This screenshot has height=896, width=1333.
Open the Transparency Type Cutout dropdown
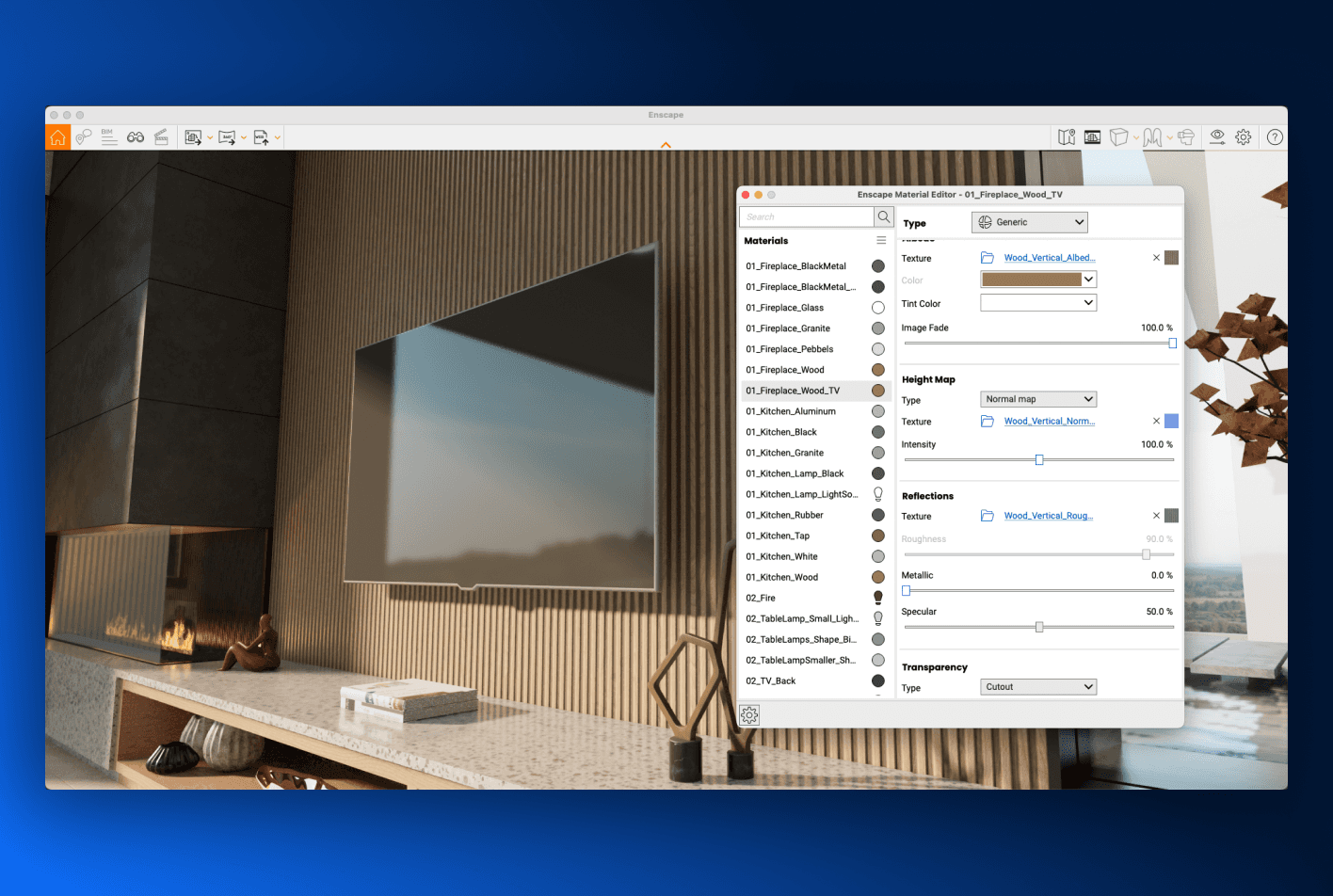pos(1037,687)
